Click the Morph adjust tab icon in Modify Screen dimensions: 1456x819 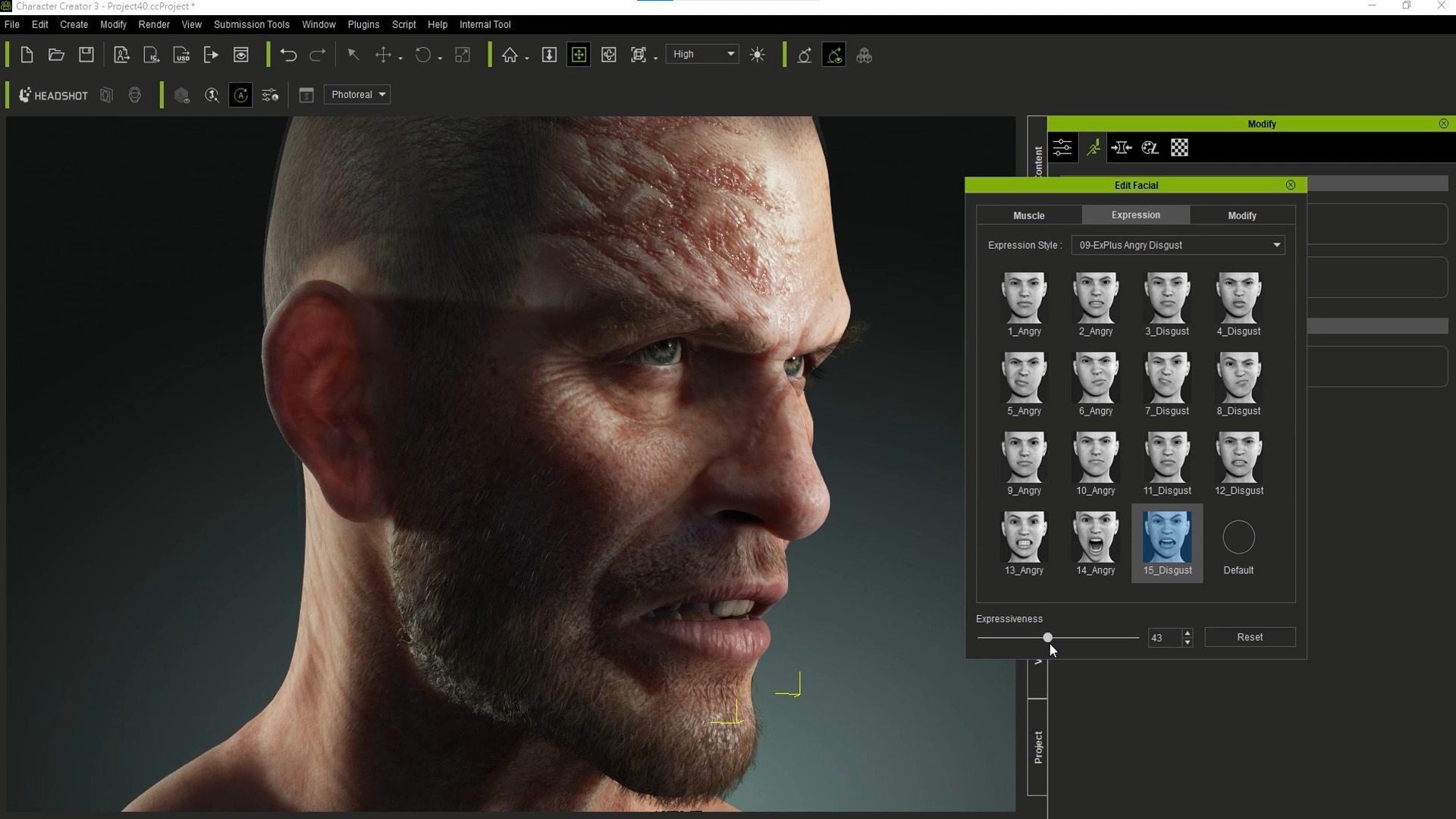tap(1121, 148)
